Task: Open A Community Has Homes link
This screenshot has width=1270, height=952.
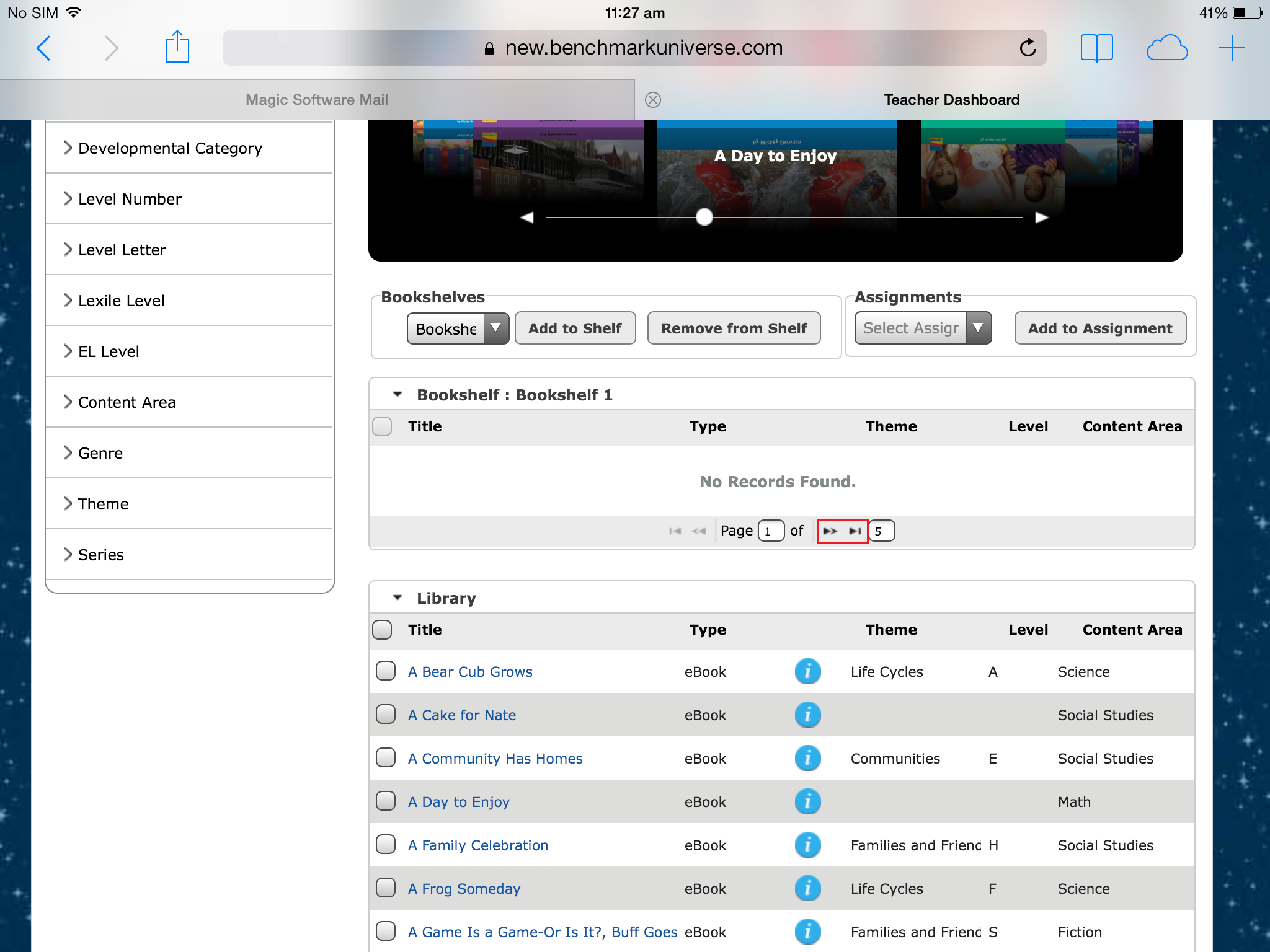Action: coord(495,759)
